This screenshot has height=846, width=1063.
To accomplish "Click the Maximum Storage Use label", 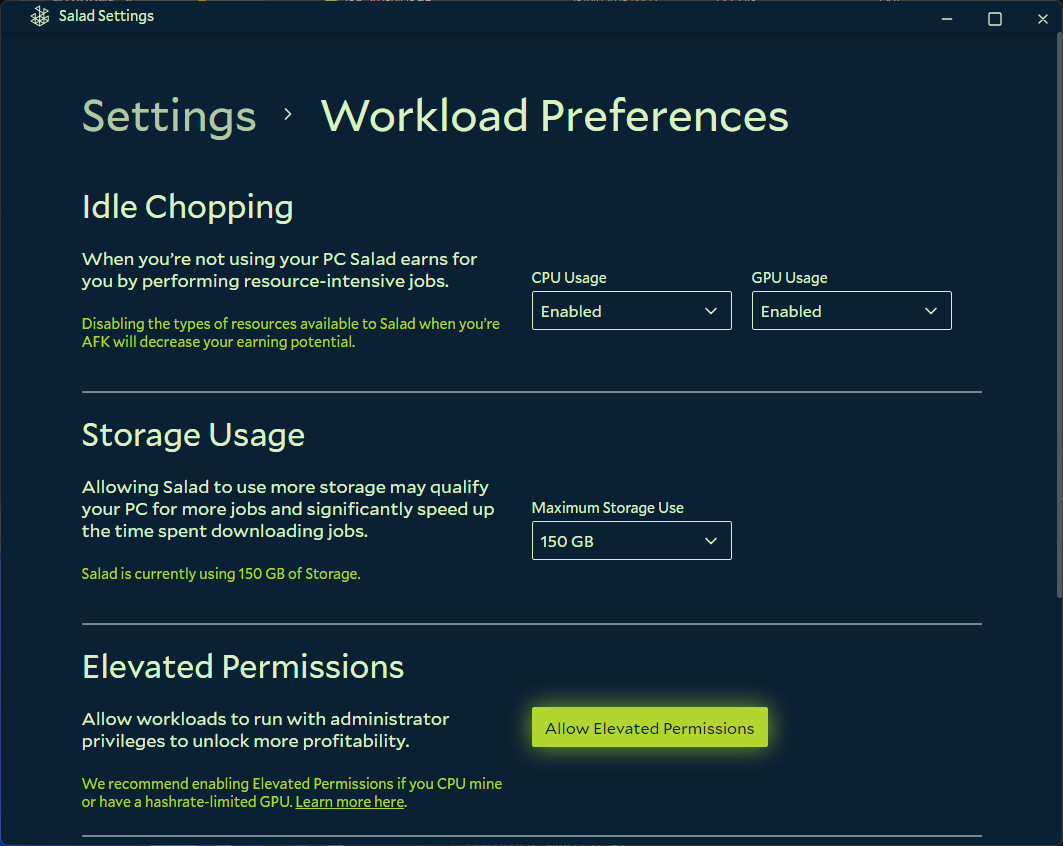I will (607, 508).
